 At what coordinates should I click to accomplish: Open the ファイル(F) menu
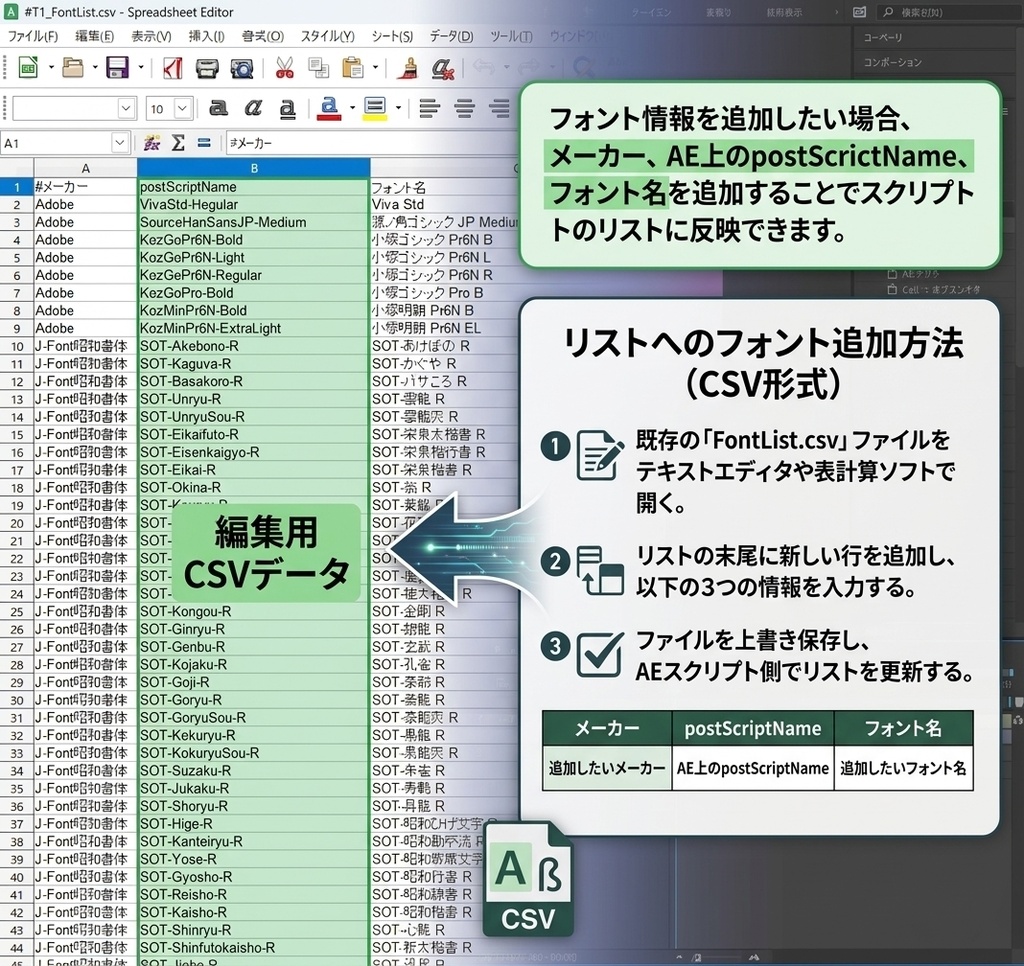33,37
